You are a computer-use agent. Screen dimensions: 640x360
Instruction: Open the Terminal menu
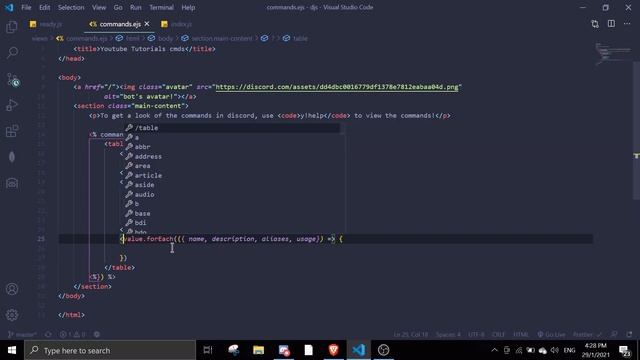[x=161, y=7]
